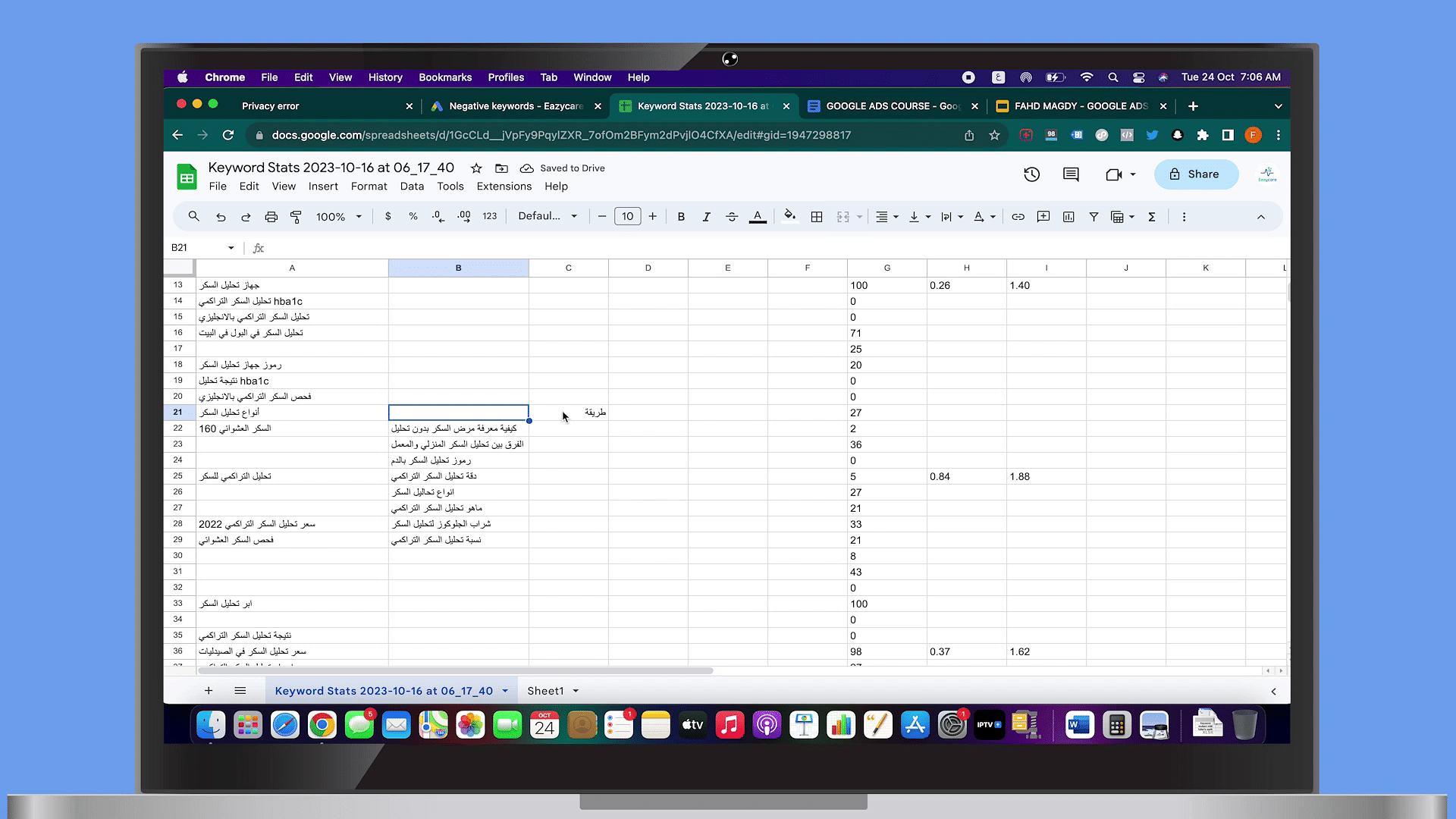The height and width of the screenshot is (819, 1456).
Task: Open a new Chrome tab
Action: point(1193,106)
